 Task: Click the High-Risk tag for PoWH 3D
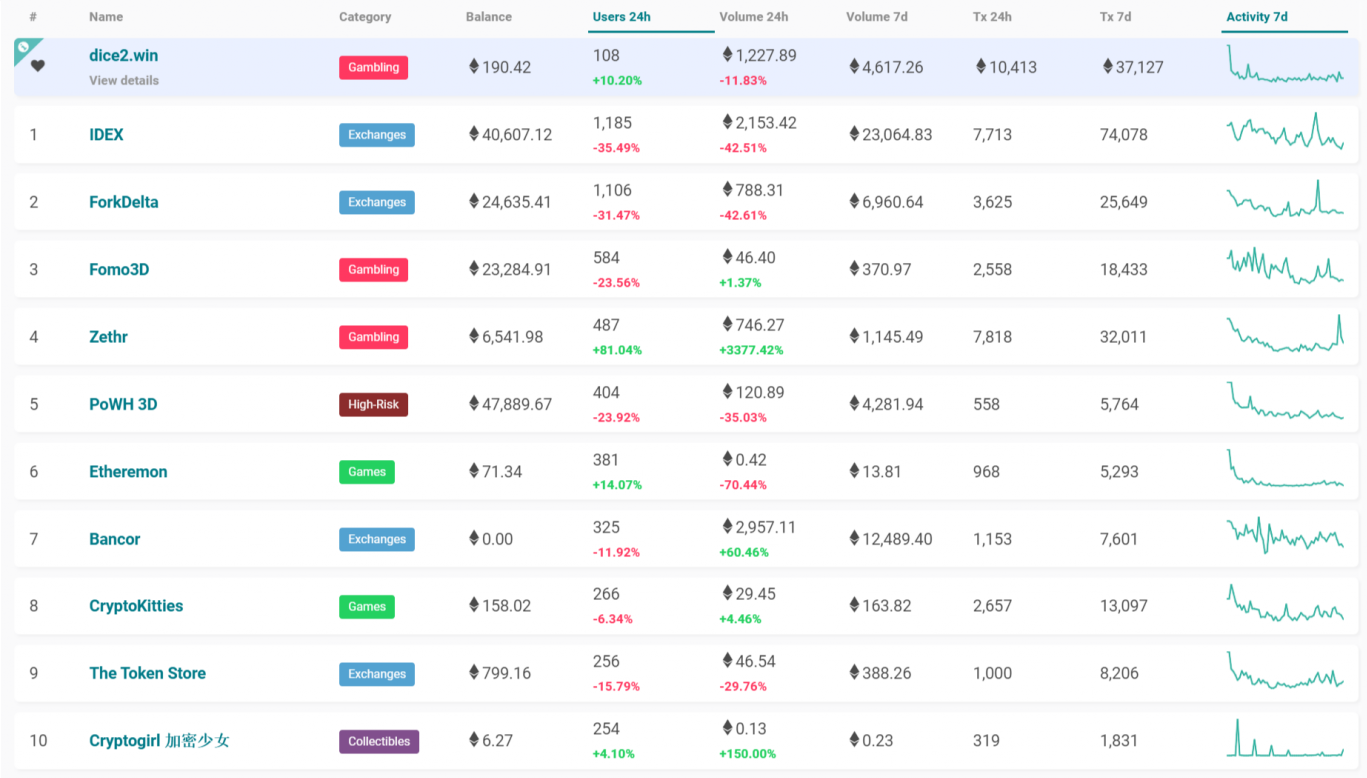(373, 405)
